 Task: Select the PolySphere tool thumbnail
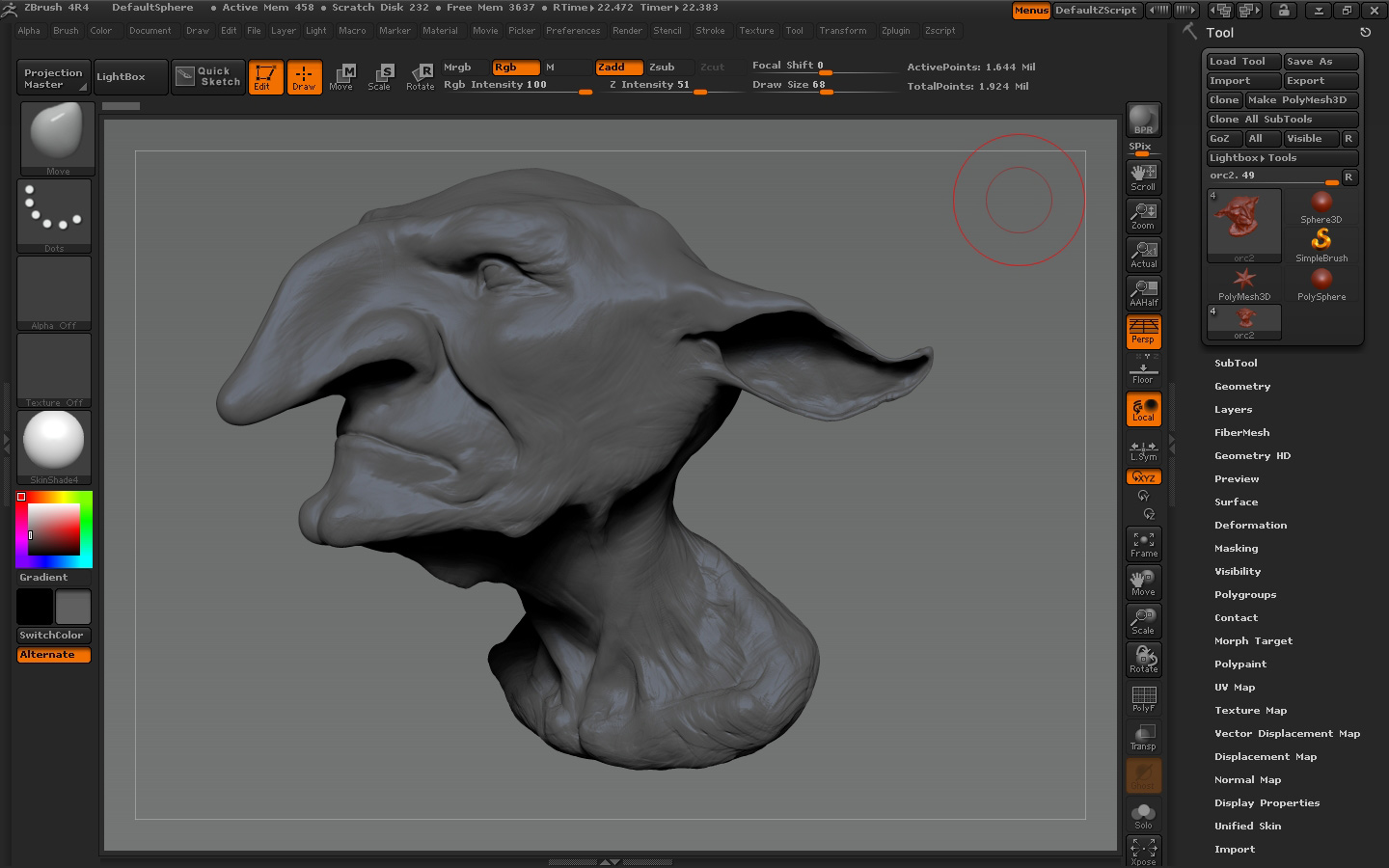(1321, 284)
